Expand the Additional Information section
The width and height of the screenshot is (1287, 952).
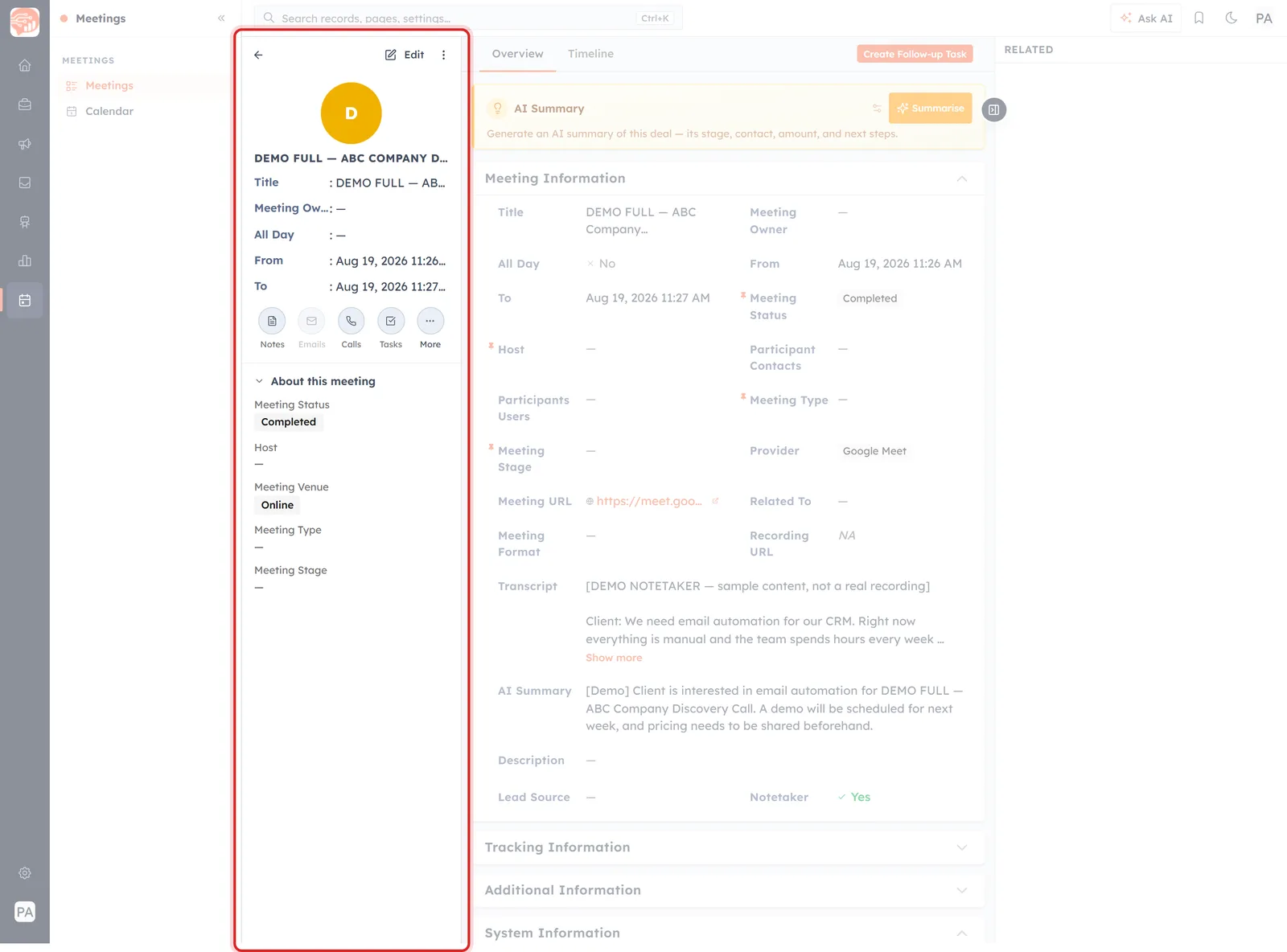point(961,890)
